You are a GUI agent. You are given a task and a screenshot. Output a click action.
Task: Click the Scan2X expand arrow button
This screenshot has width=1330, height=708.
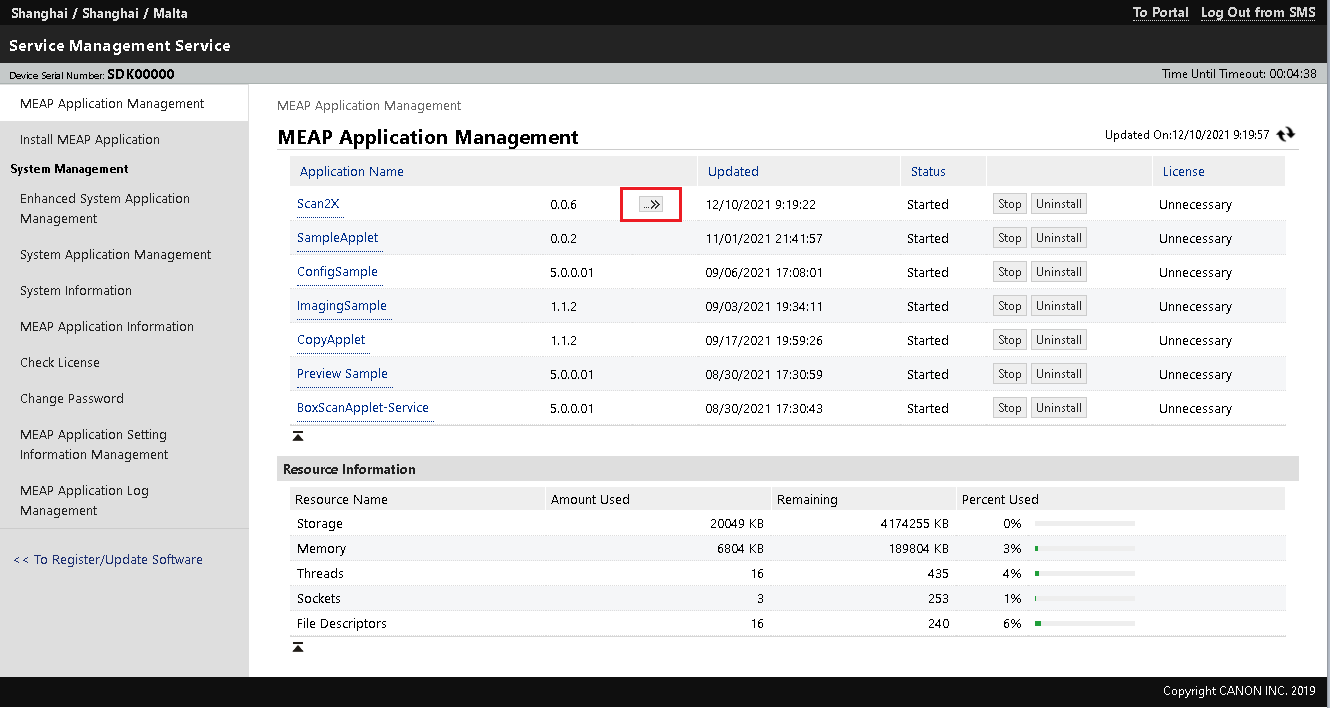(651, 204)
